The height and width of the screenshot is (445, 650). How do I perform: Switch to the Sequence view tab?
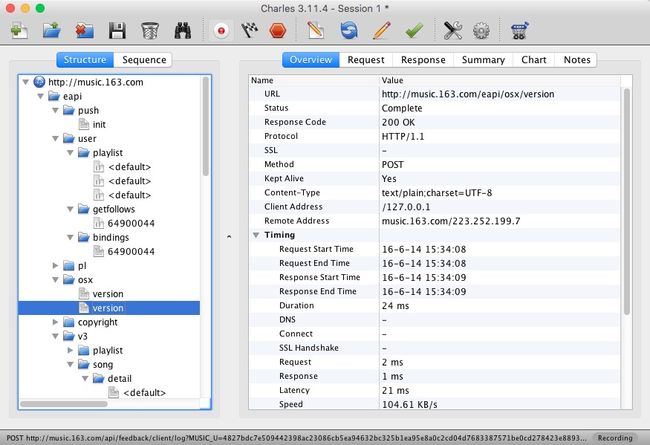coord(144,60)
